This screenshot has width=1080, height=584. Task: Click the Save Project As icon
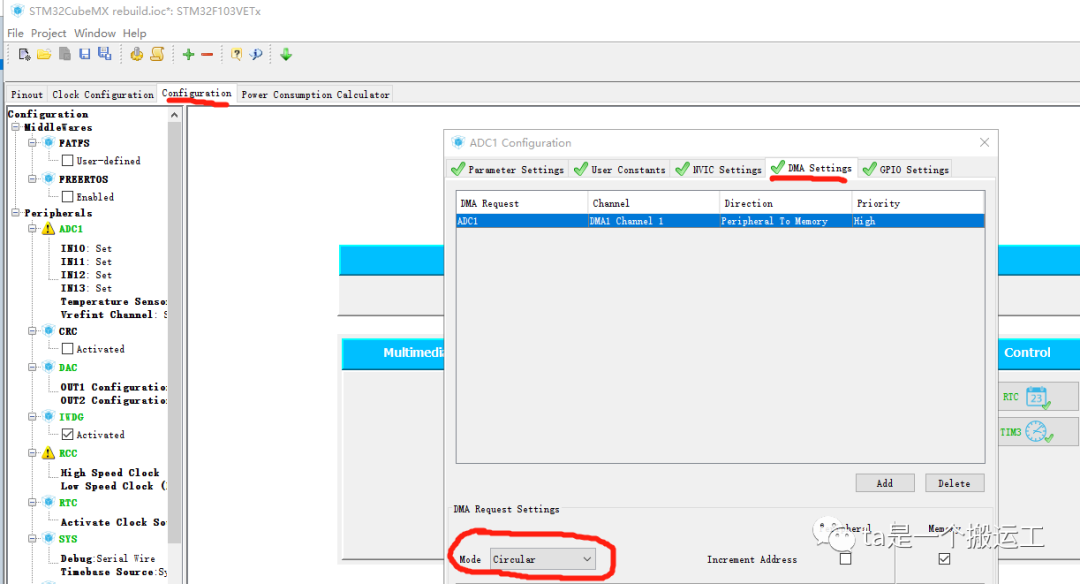click(105, 54)
